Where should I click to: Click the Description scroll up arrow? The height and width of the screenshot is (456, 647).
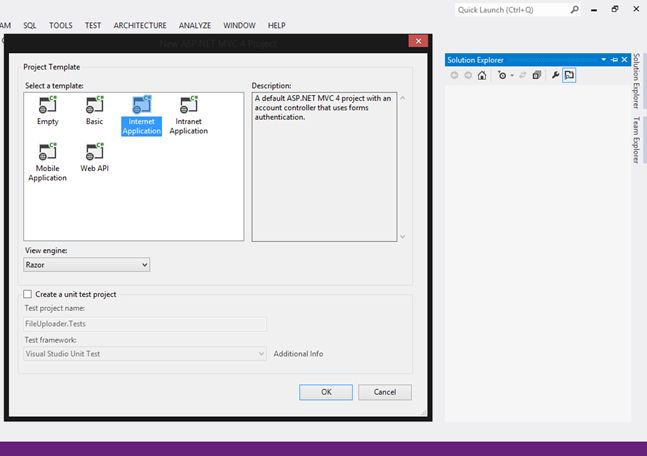click(x=403, y=98)
